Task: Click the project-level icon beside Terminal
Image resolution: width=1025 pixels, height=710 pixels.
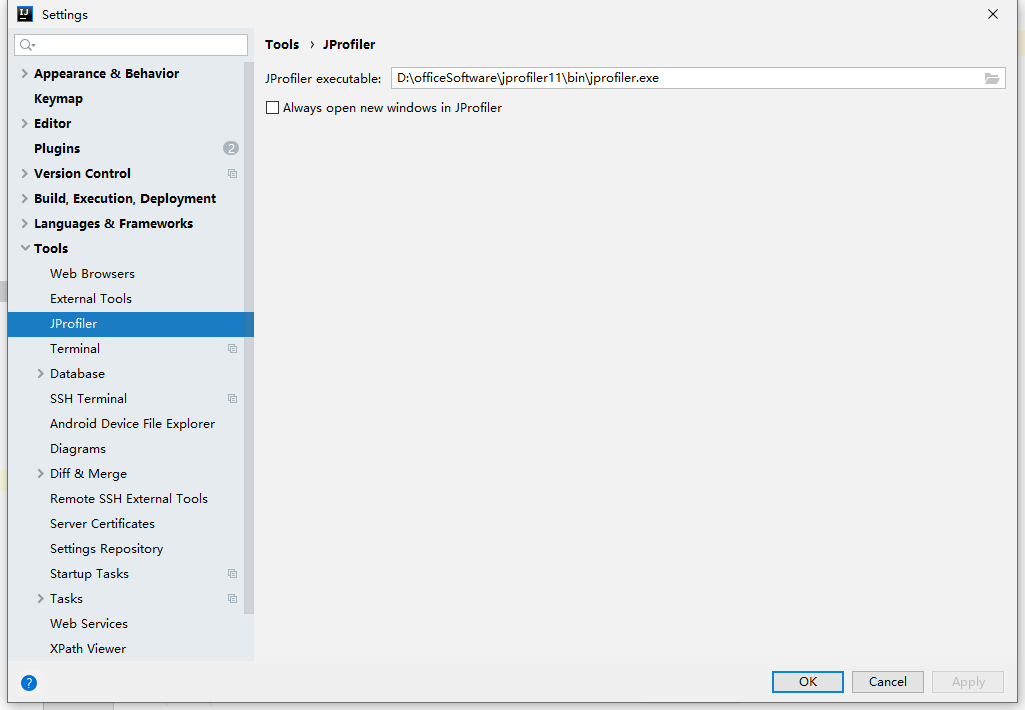Action: 232,348
